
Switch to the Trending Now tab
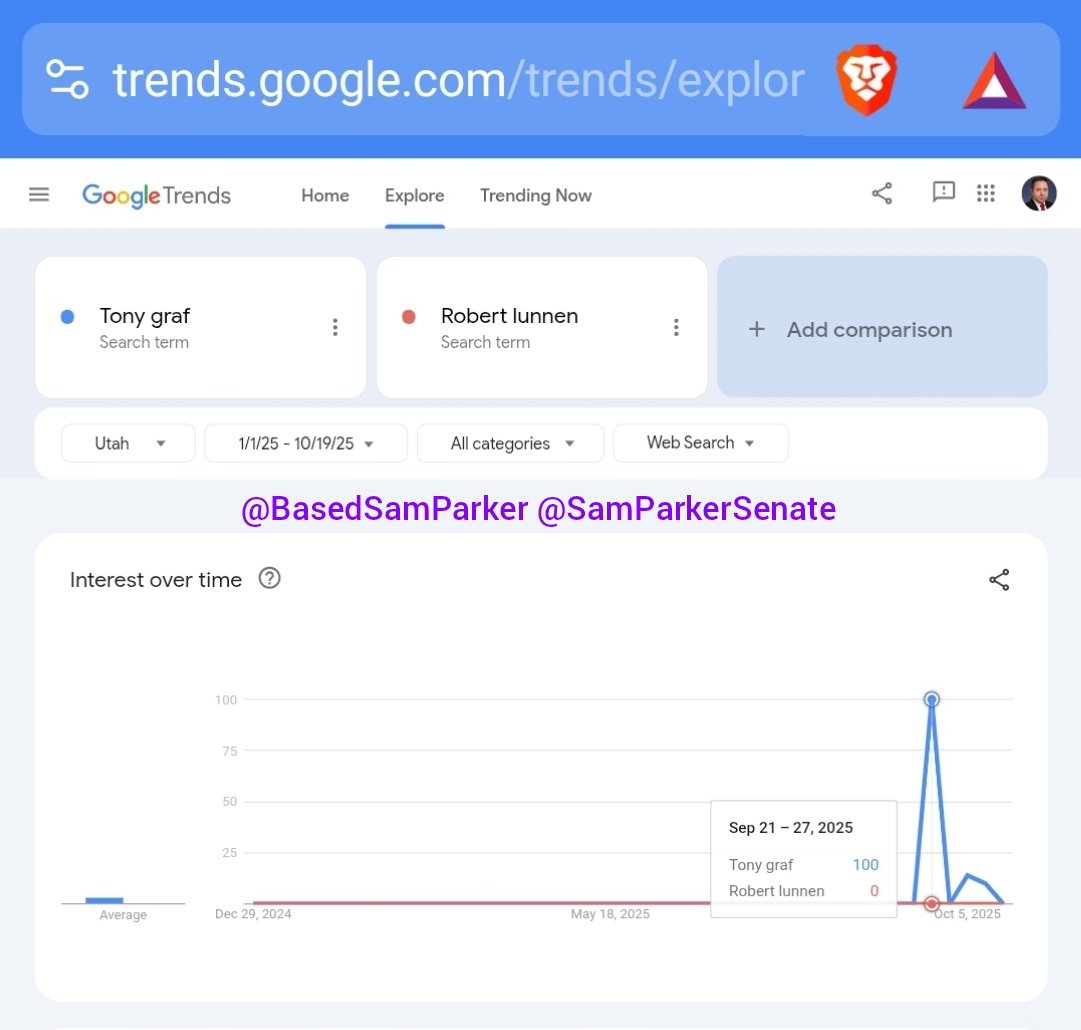coord(535,195)
